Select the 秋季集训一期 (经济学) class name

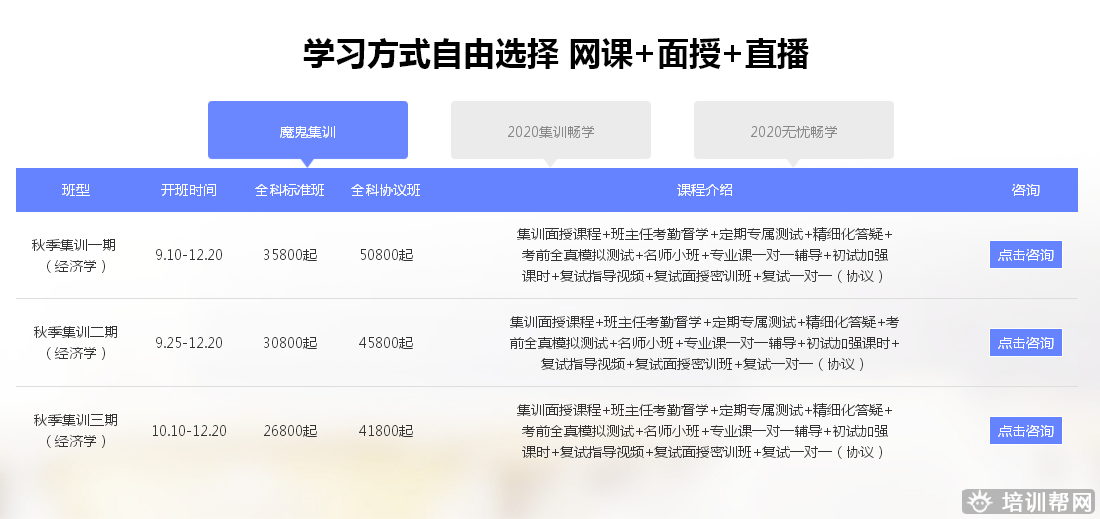(x=76, y=255)
